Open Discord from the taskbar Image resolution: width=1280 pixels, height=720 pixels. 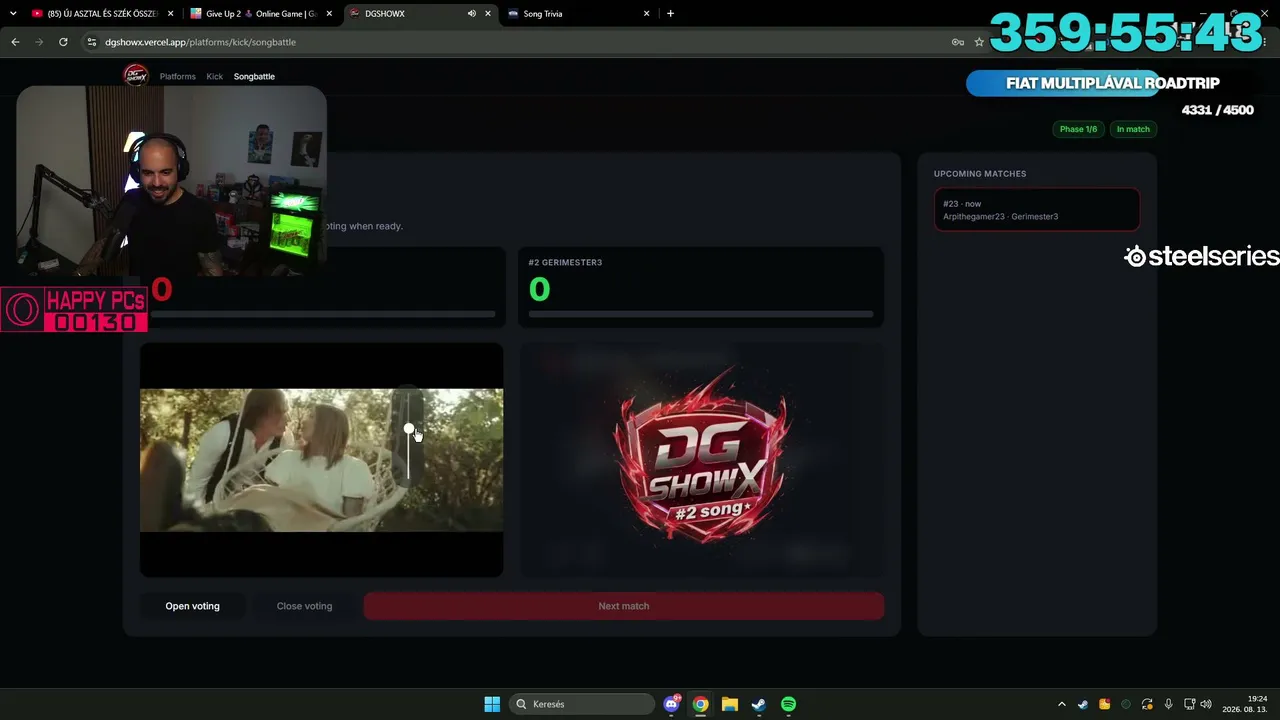pyautogui.click(x=672, y=704)
